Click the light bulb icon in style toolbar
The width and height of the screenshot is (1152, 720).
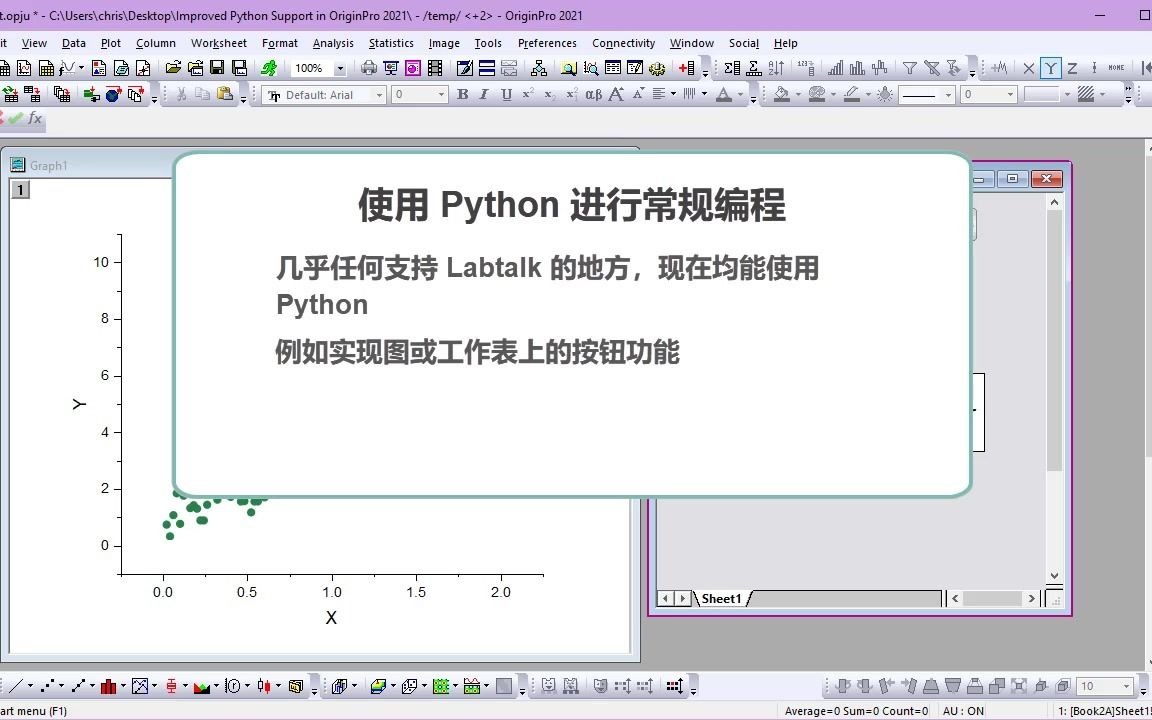pos(885,94)
